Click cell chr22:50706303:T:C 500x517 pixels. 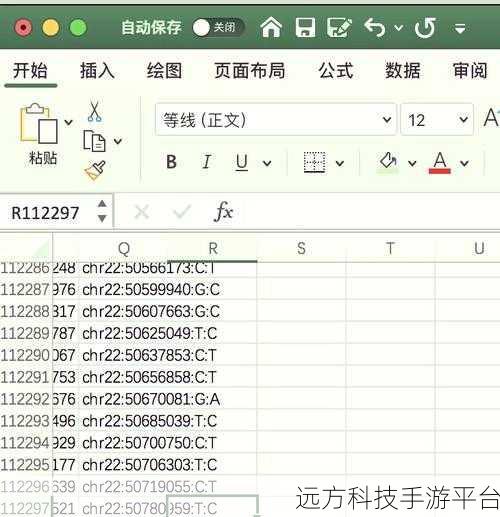[150, 465]
